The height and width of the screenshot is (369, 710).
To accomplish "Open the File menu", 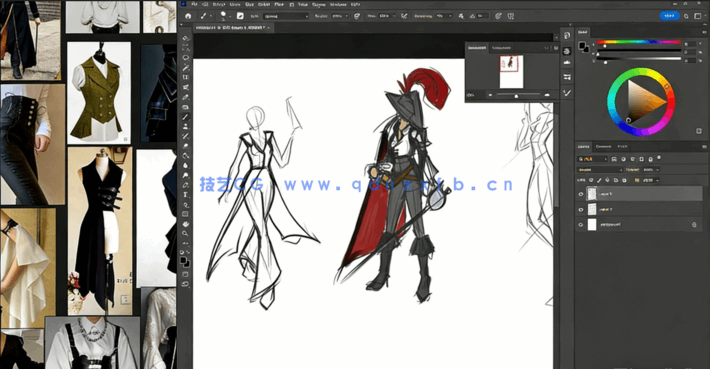I will pyautogui.click(x=194, y=4).
